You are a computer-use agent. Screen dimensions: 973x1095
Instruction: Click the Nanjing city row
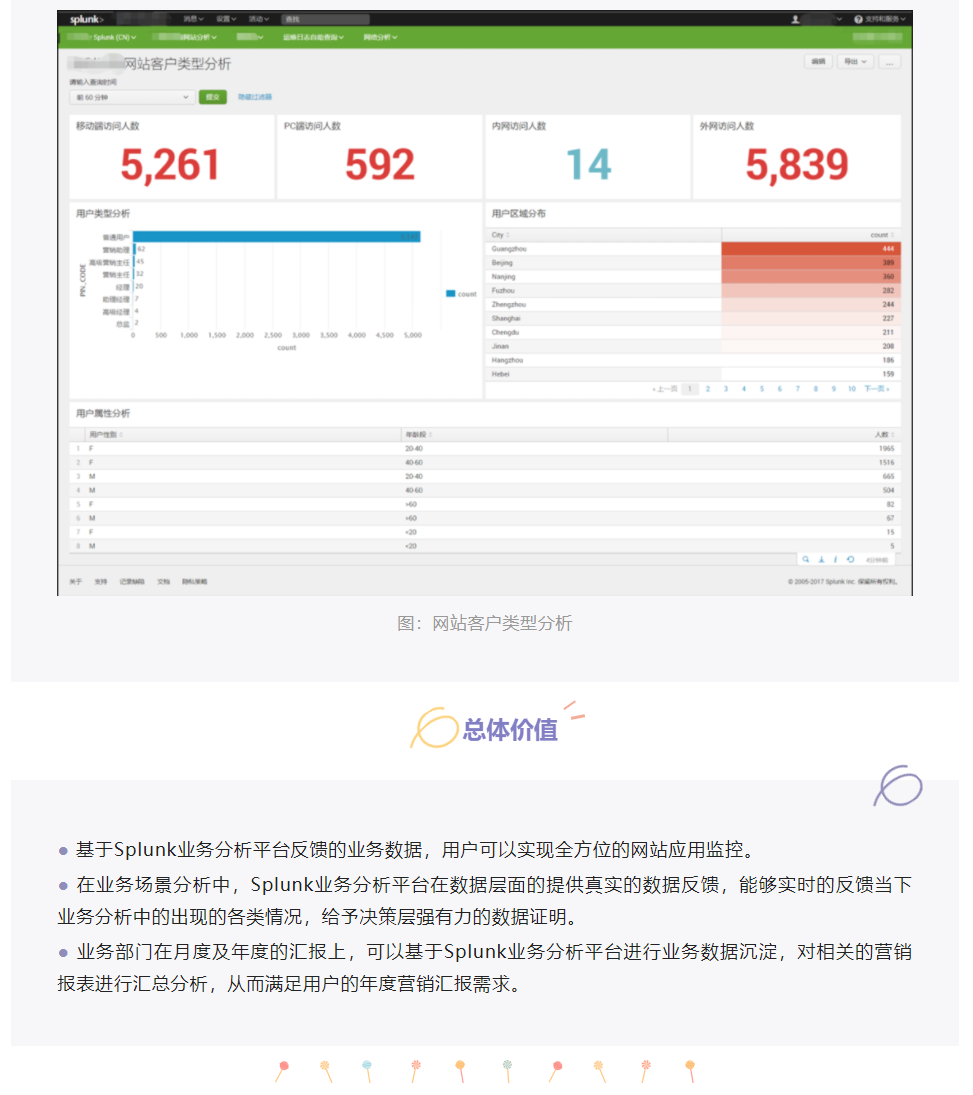[x=693, y=277]
